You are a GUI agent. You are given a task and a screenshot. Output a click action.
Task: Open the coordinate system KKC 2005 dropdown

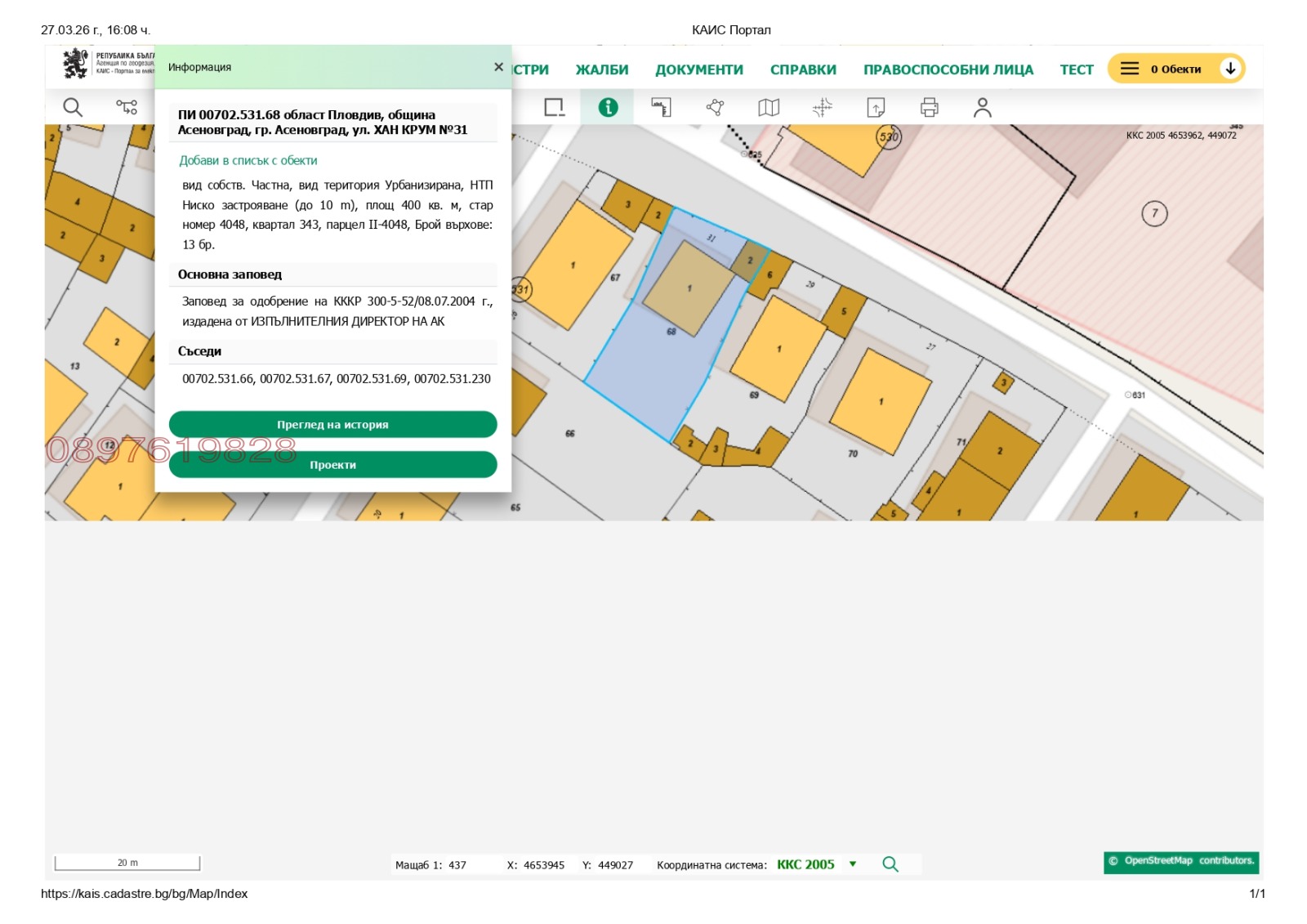click(852, 864)
